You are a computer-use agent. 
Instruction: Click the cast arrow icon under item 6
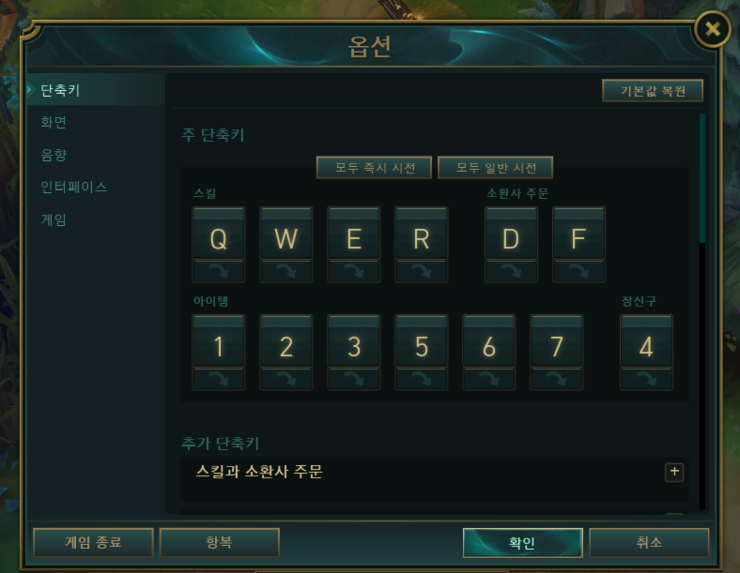489,379
